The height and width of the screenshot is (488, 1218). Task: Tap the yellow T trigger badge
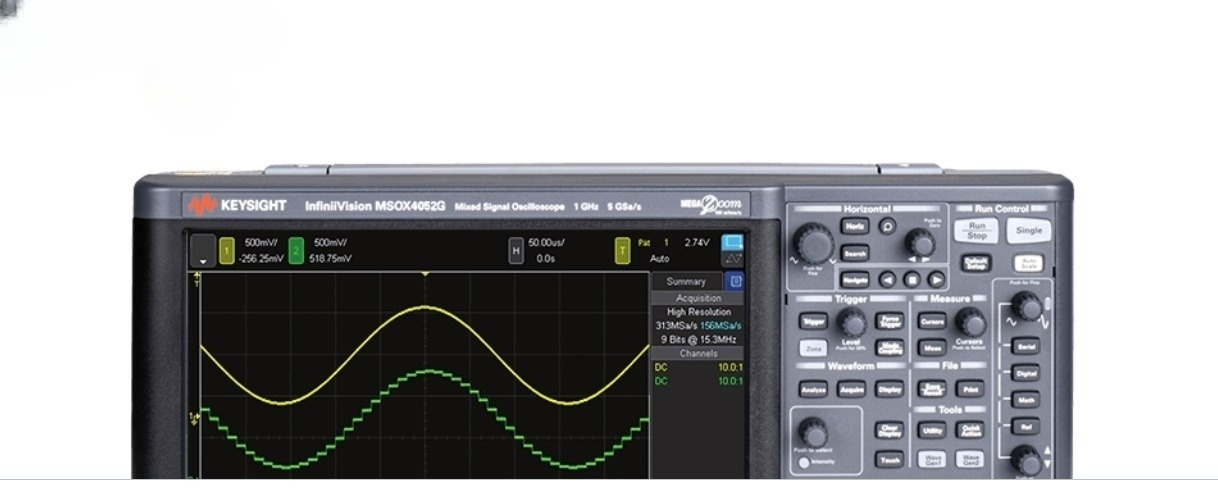point(622,250)
